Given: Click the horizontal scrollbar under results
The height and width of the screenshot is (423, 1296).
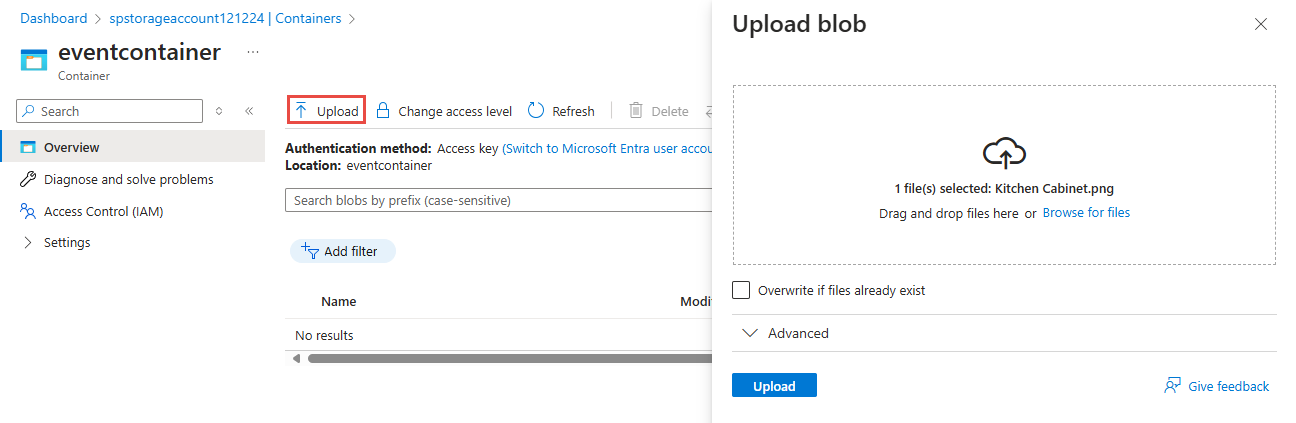Looking at the screenshot, I should [x=500, y=358].
